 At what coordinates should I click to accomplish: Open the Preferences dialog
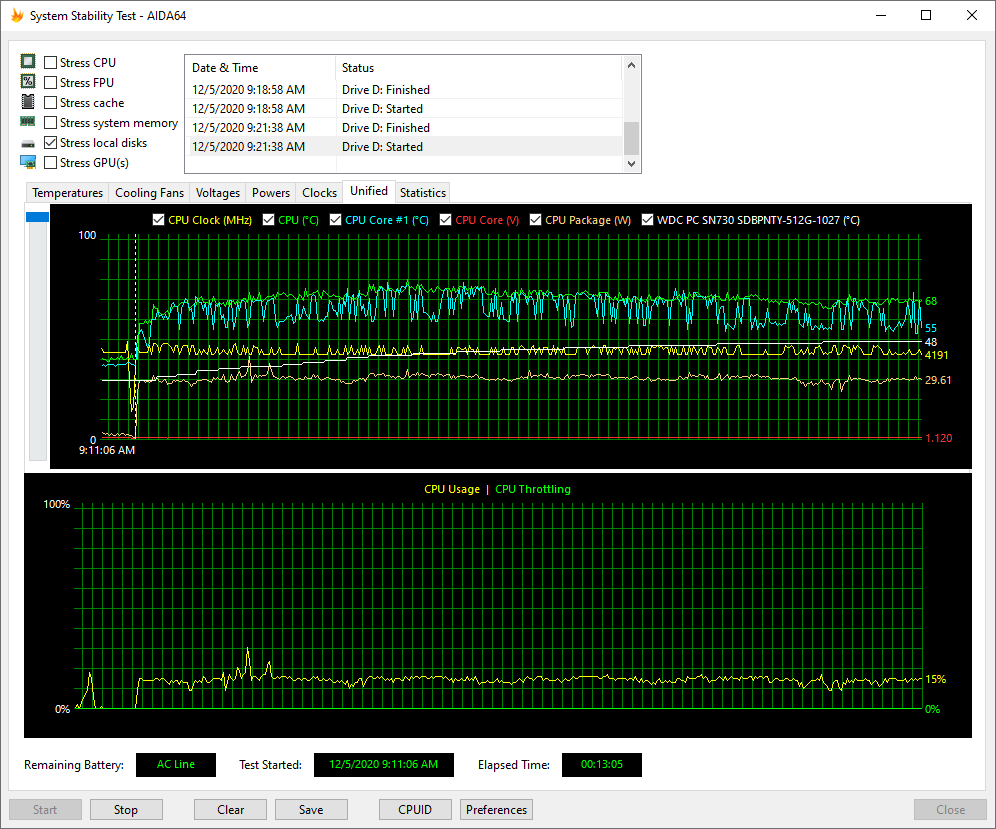click(x=496, y=810)
